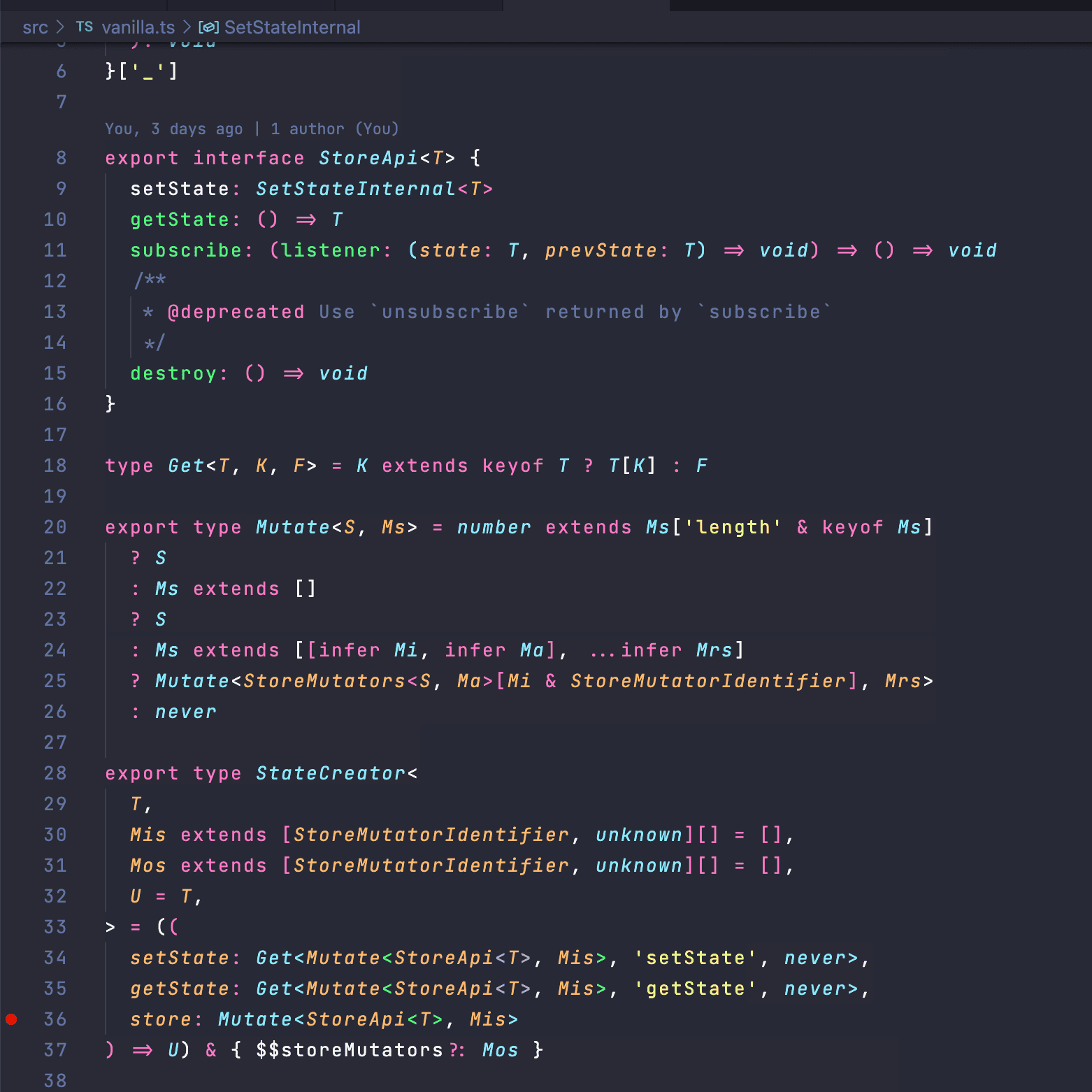
Task: Remove the red breakpoint on line 36
Action: [x=11, y=1019]
